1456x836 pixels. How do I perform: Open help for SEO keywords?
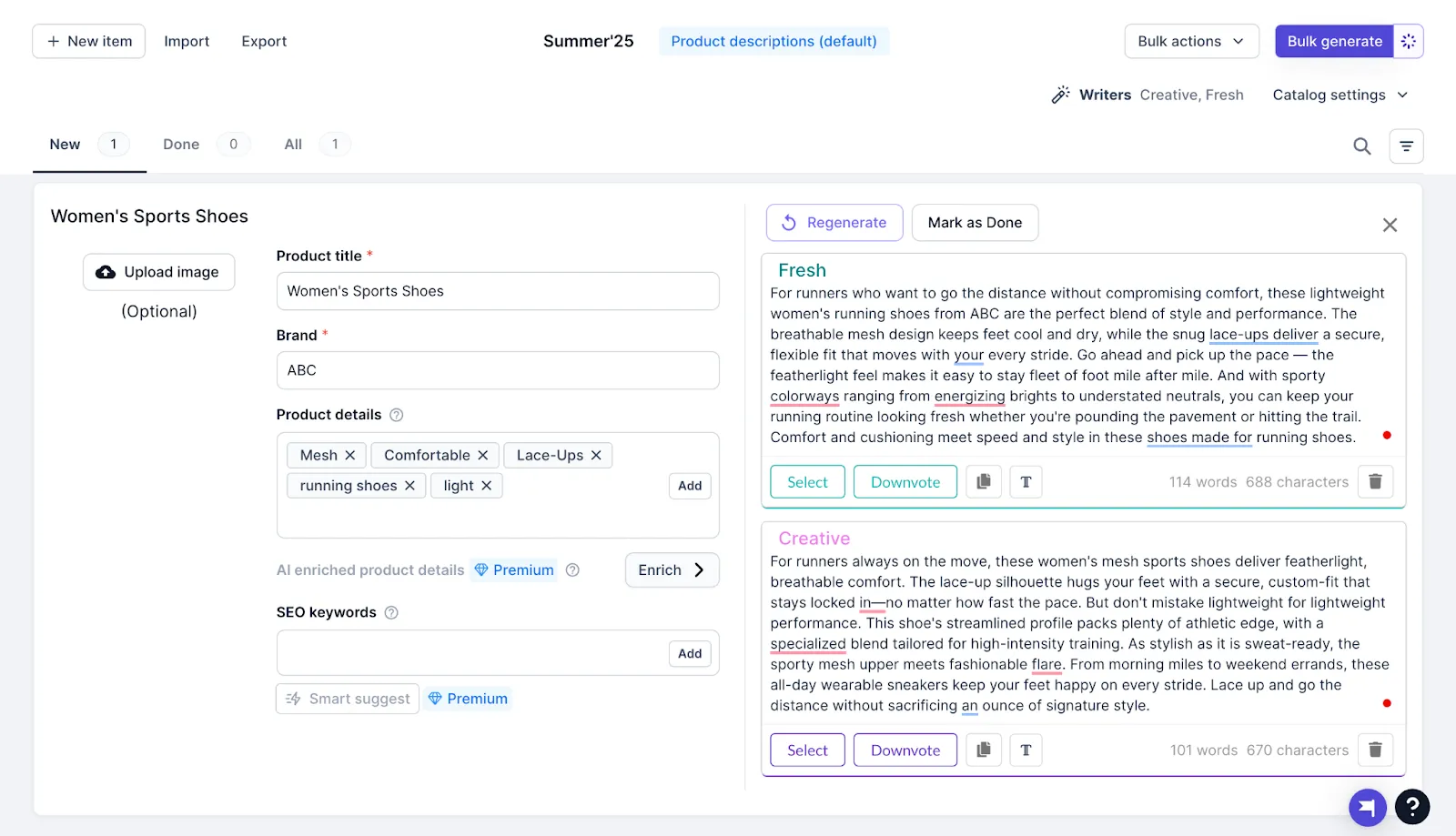point(391,613)
